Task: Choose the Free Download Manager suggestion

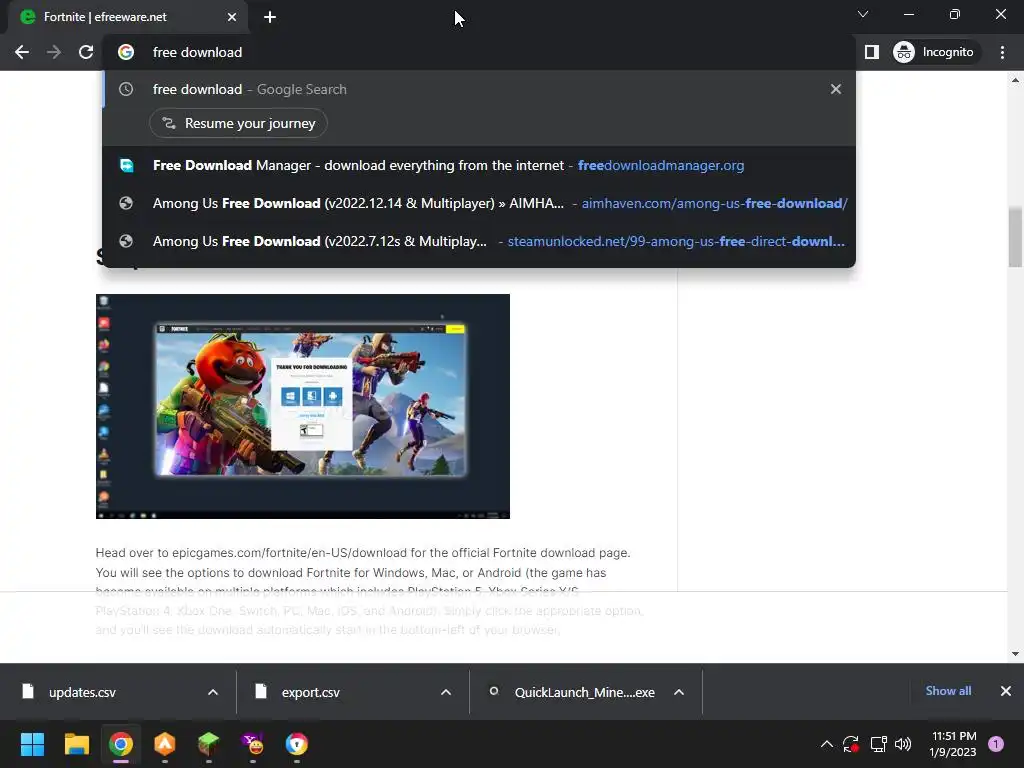Action: 479,166
